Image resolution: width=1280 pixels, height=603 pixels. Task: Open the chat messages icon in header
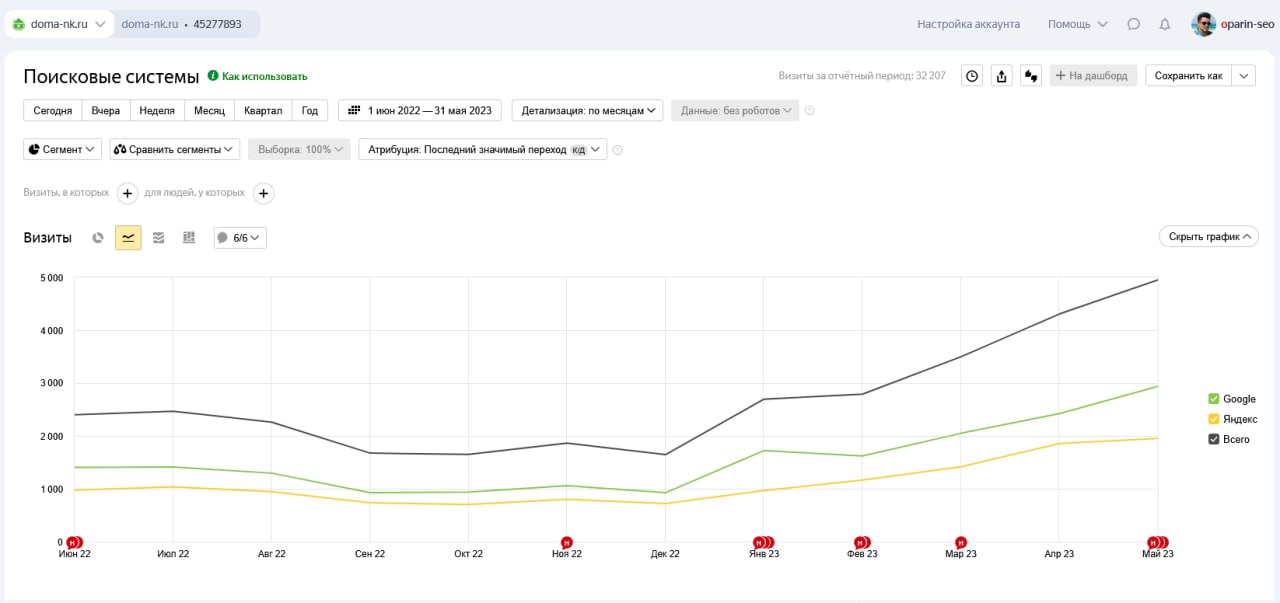pyautogui.click(x=1133, y=24)
